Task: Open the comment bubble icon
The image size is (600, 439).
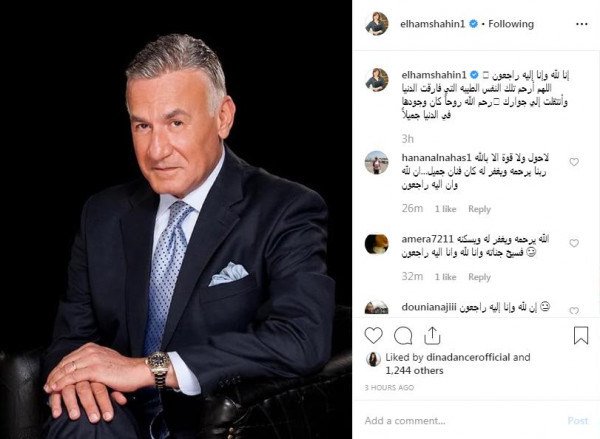Action: tap(403, 336)
